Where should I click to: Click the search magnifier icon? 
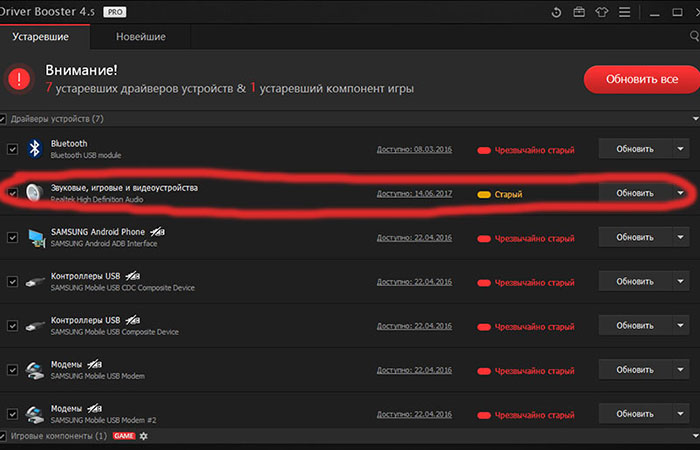pyautogui.click(x=695, y=36)
